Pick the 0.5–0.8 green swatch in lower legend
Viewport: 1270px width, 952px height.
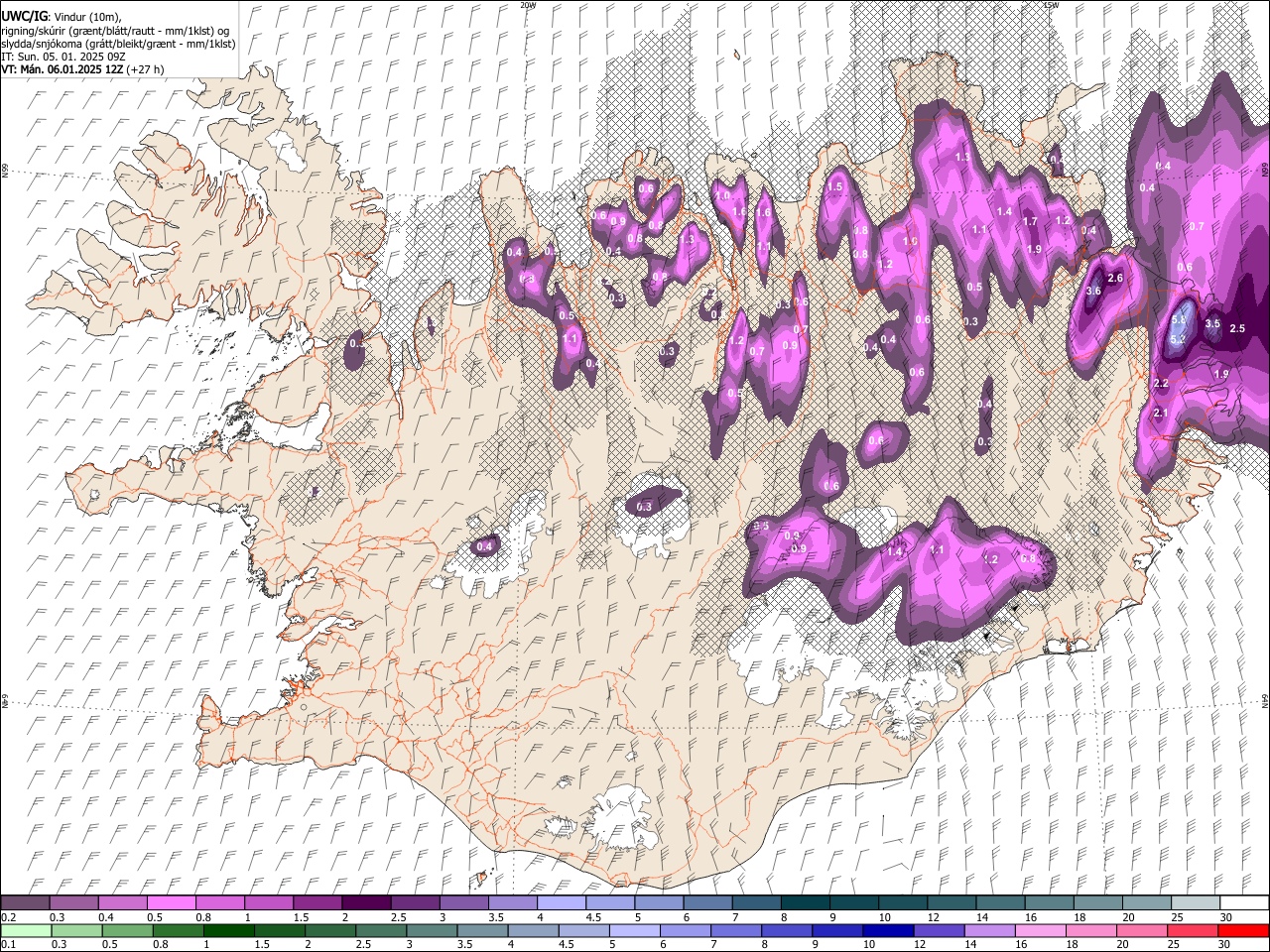(127, 931)
